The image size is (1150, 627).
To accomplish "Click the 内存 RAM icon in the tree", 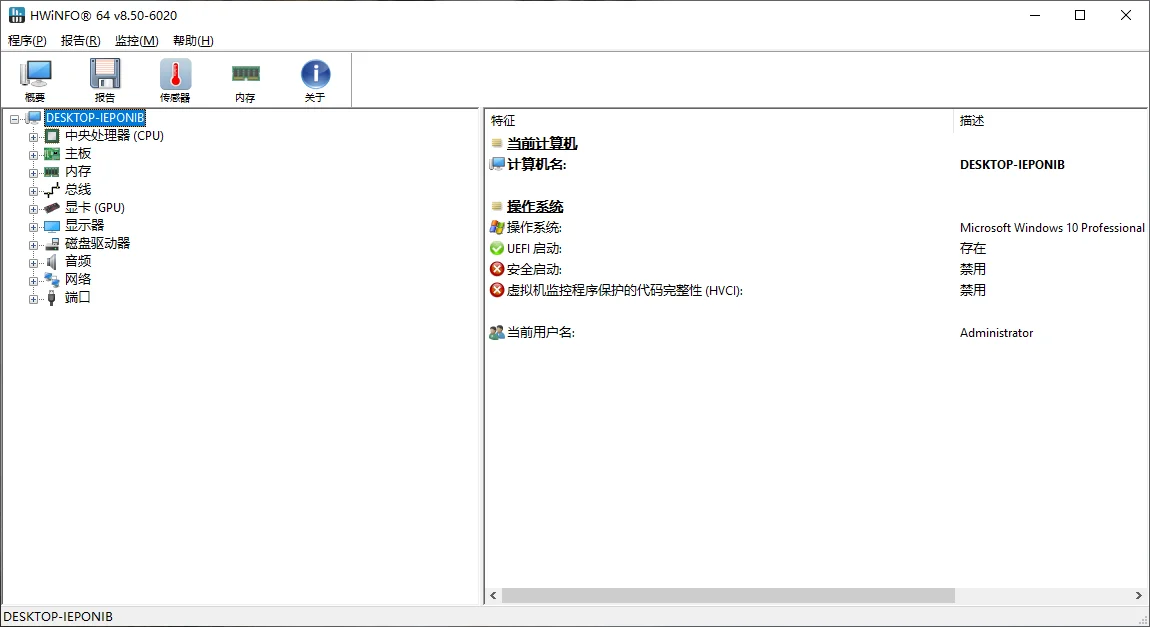I will coord(52,172).
